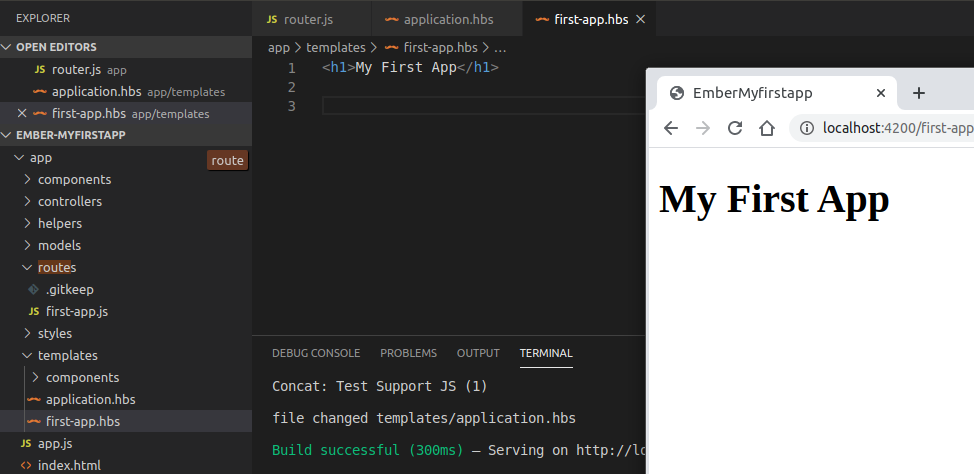Close first-app.hbs in the open editors list
974x474 pixels.
click(x=22, y=113)
